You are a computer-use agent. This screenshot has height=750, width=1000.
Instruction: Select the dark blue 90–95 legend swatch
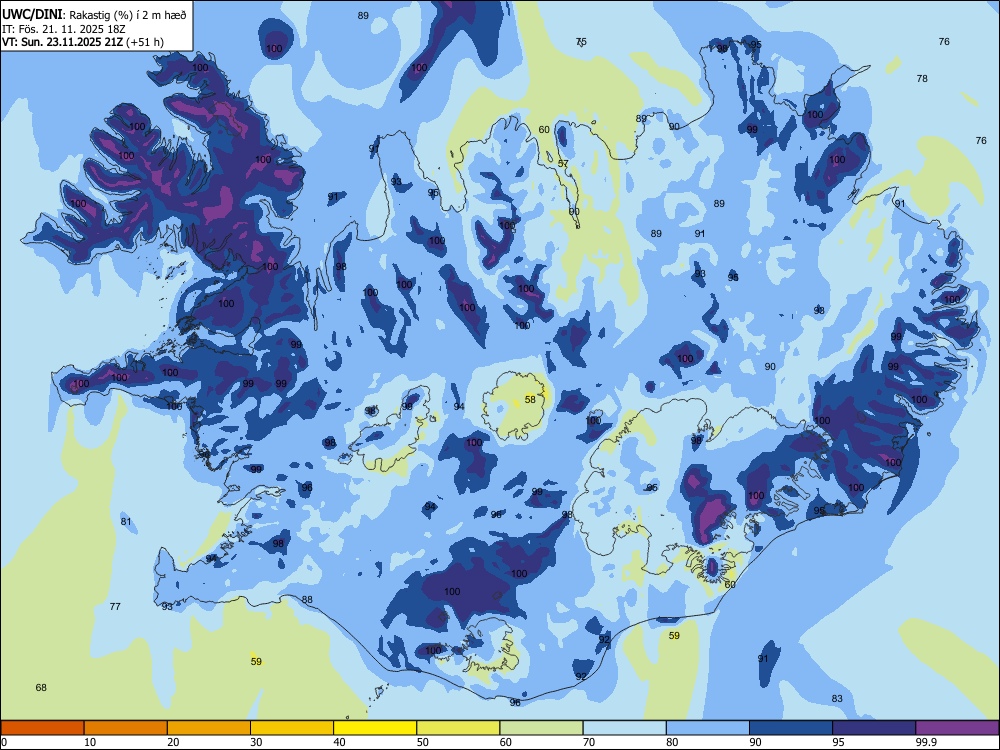coord(791,728)
